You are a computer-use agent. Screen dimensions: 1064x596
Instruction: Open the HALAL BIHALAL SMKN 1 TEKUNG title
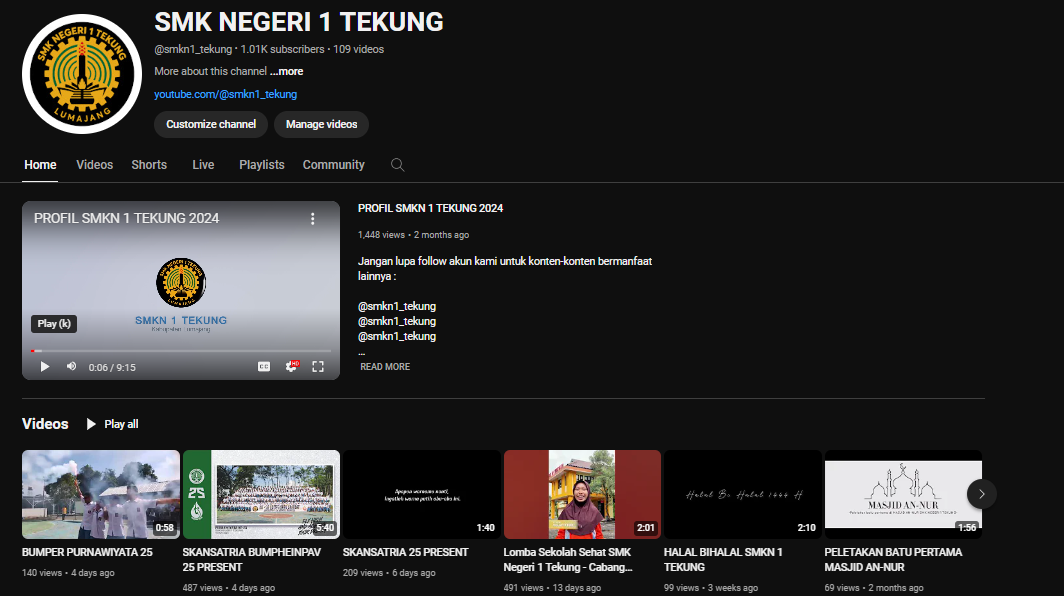coord(723,560)
